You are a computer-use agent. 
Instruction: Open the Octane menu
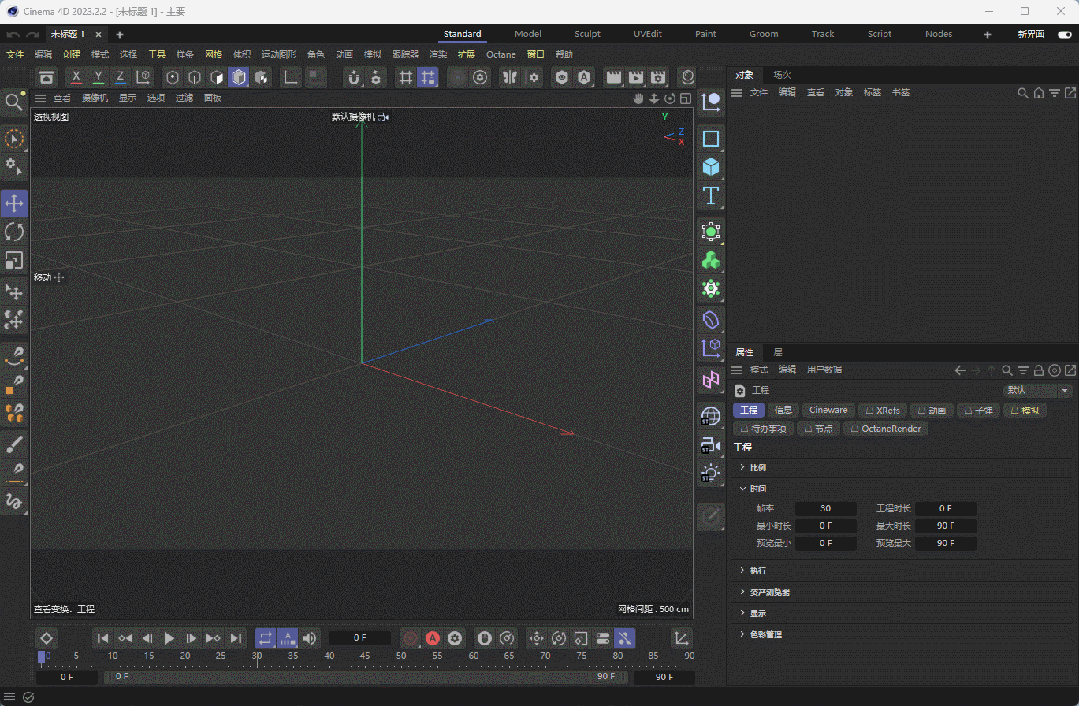click(500, 54)
